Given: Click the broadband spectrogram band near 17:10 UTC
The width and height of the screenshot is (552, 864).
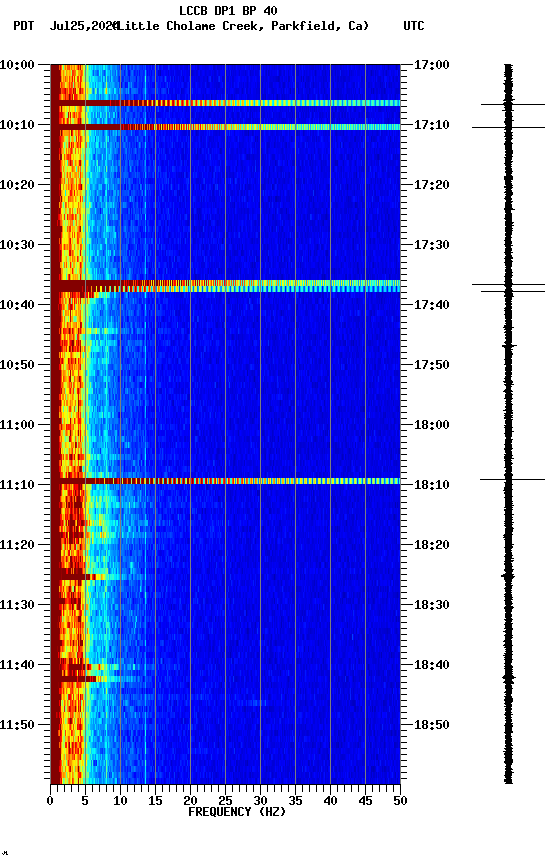Looking at the screenshot, I should [x=225, y=127].
